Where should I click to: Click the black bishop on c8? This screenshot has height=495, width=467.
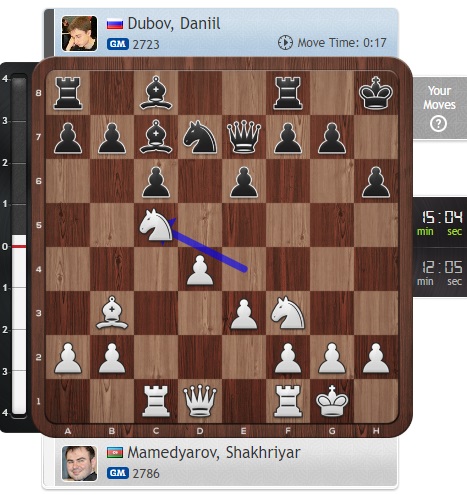[156, 93]
